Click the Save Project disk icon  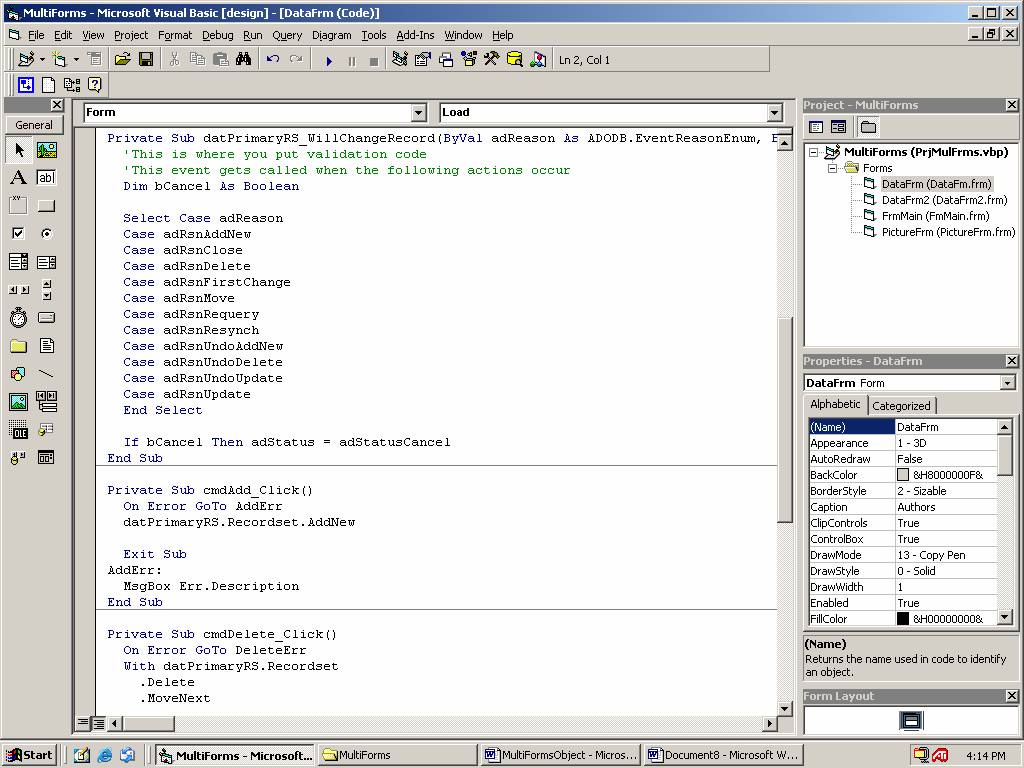pos(146,60)
